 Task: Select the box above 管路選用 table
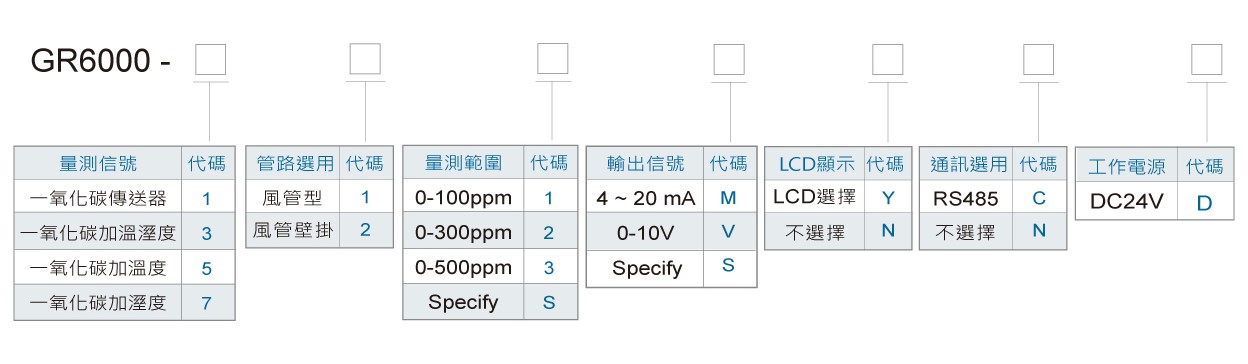[364, 60]
